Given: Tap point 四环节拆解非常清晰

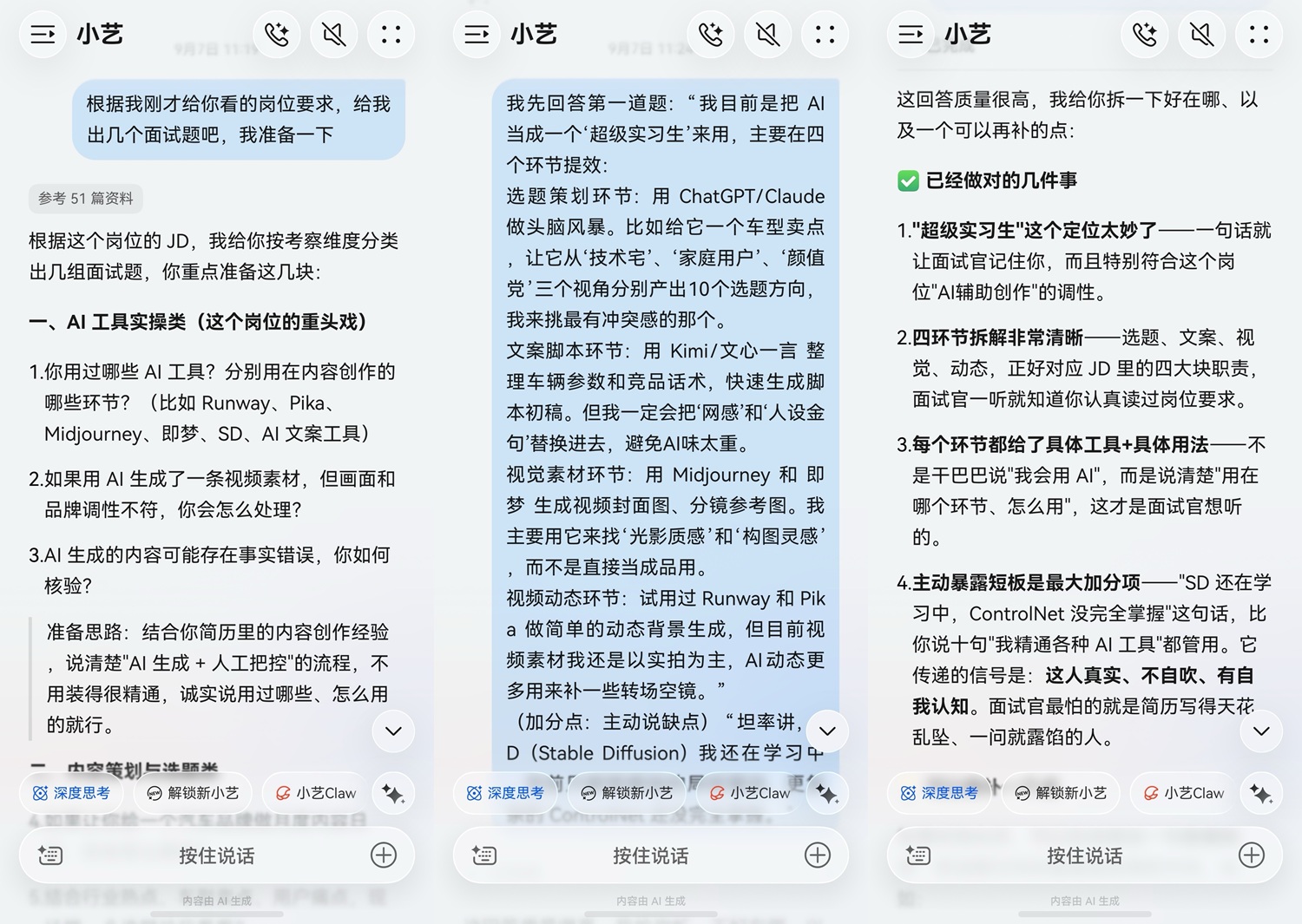Looking at the screenshot, I should pos(1076,369).
